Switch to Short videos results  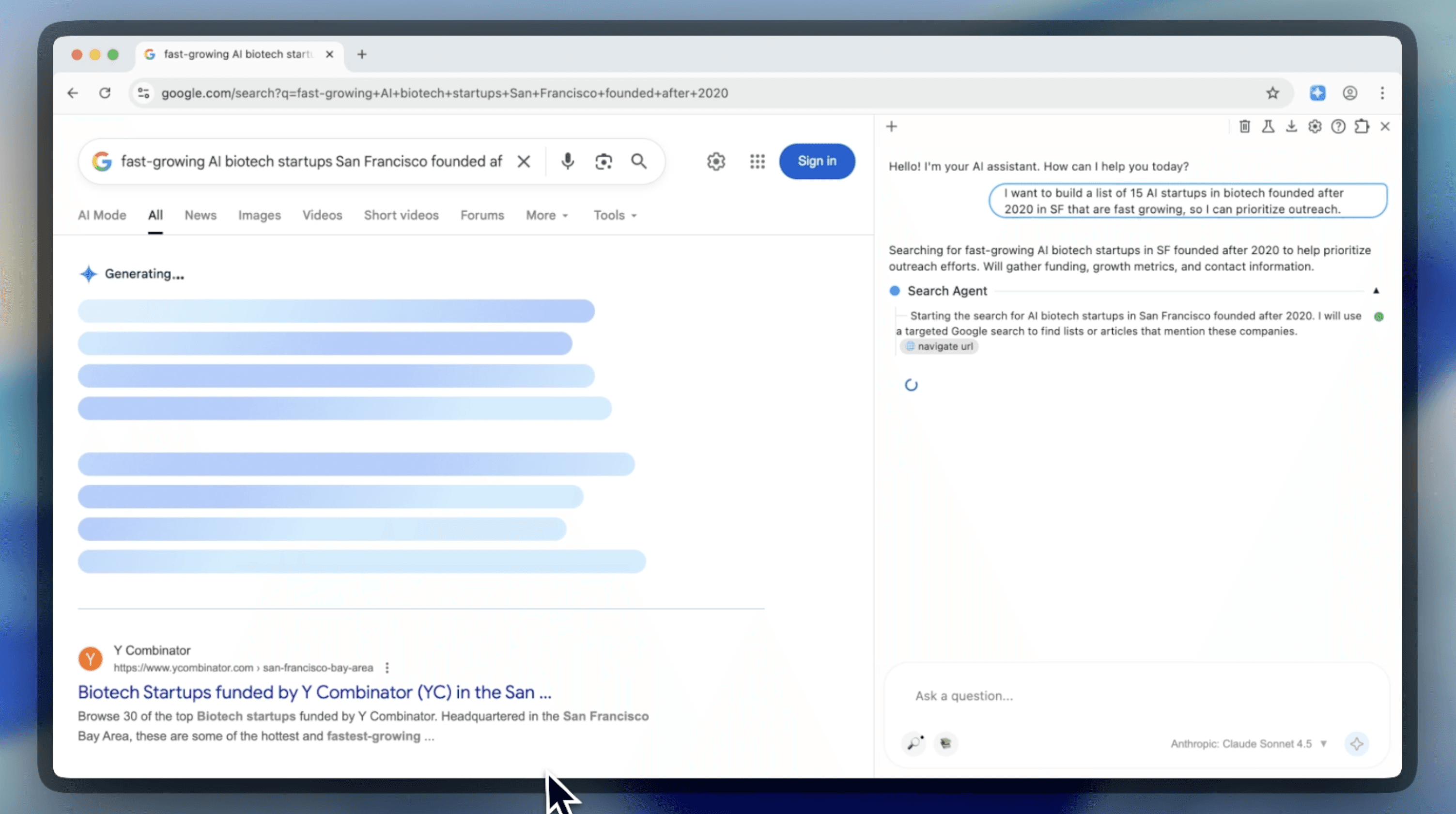click(x=402, y=215)
